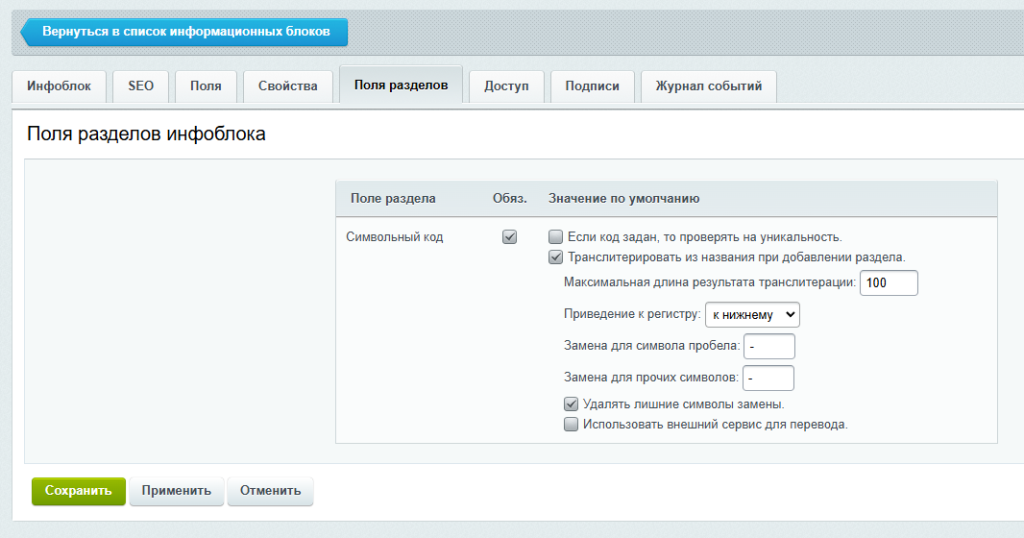Open the Доступ tab
The height and width of the screenshot is (538, 1024).
tap(506, 86)
